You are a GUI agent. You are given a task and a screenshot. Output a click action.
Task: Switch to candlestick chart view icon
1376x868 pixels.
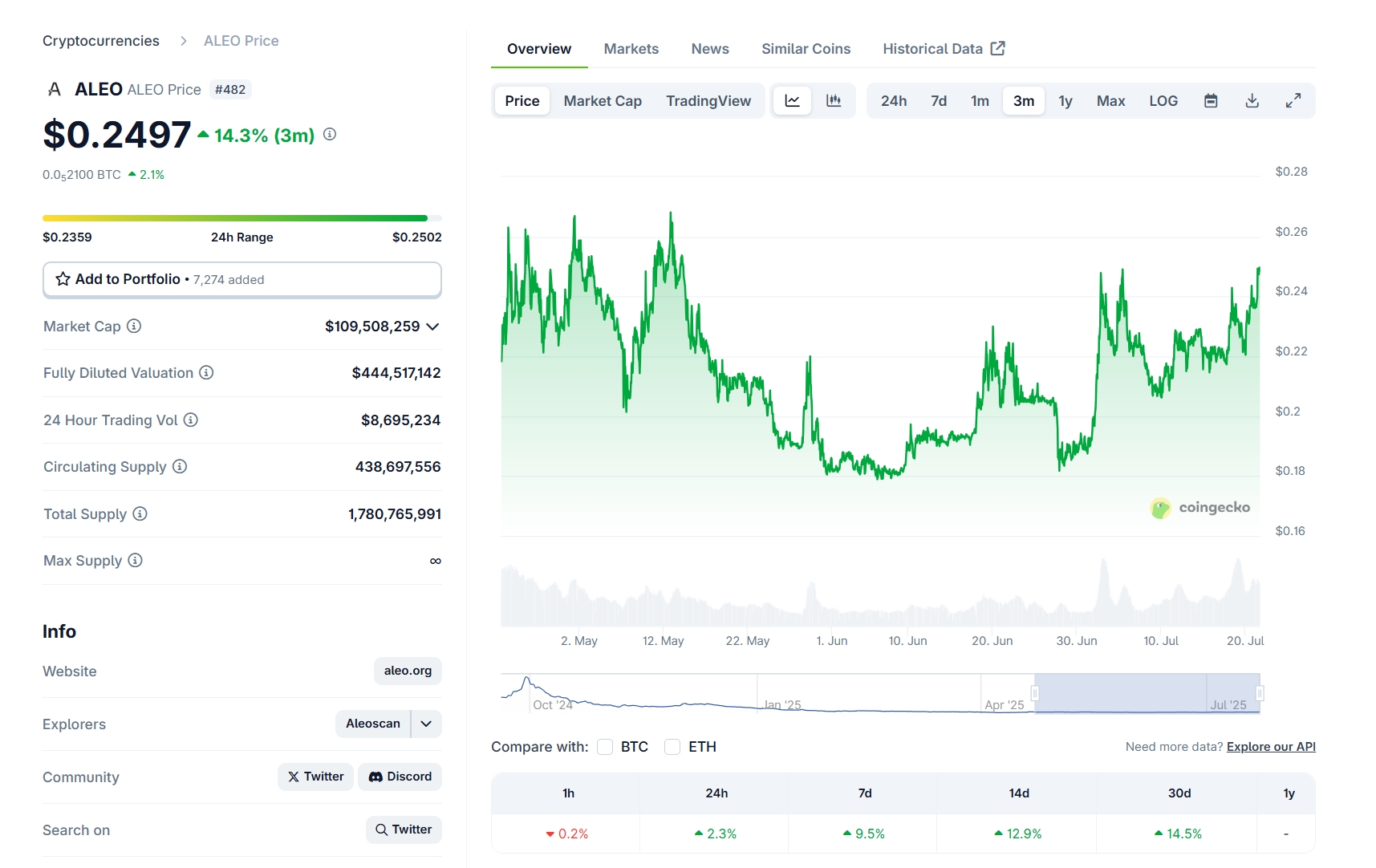click(x=834, y=101)
